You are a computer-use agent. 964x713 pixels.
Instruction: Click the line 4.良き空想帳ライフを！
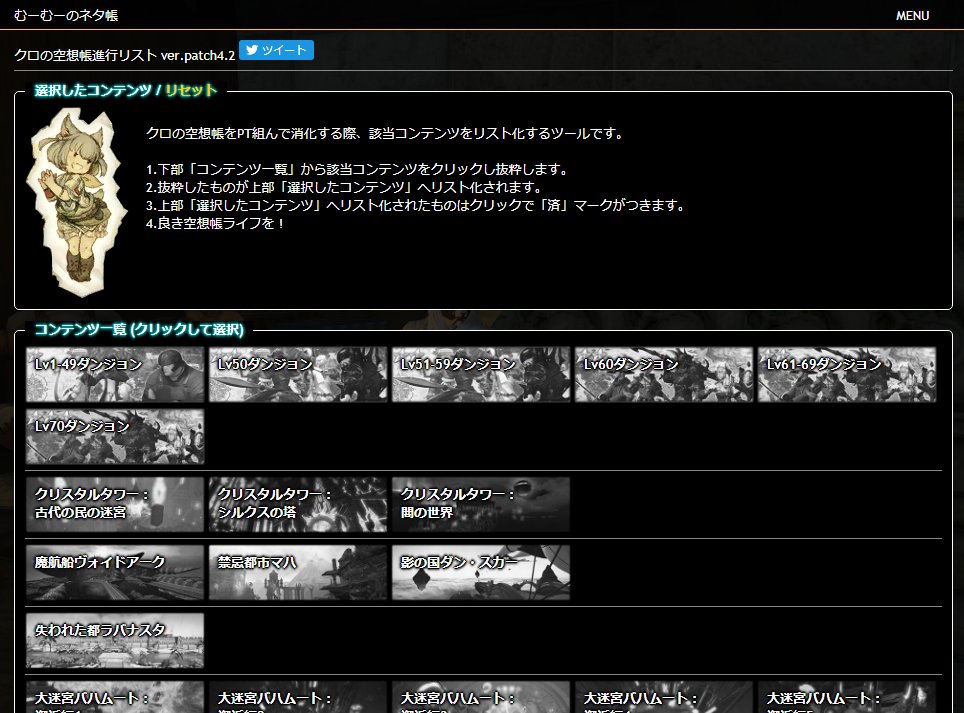216,223
